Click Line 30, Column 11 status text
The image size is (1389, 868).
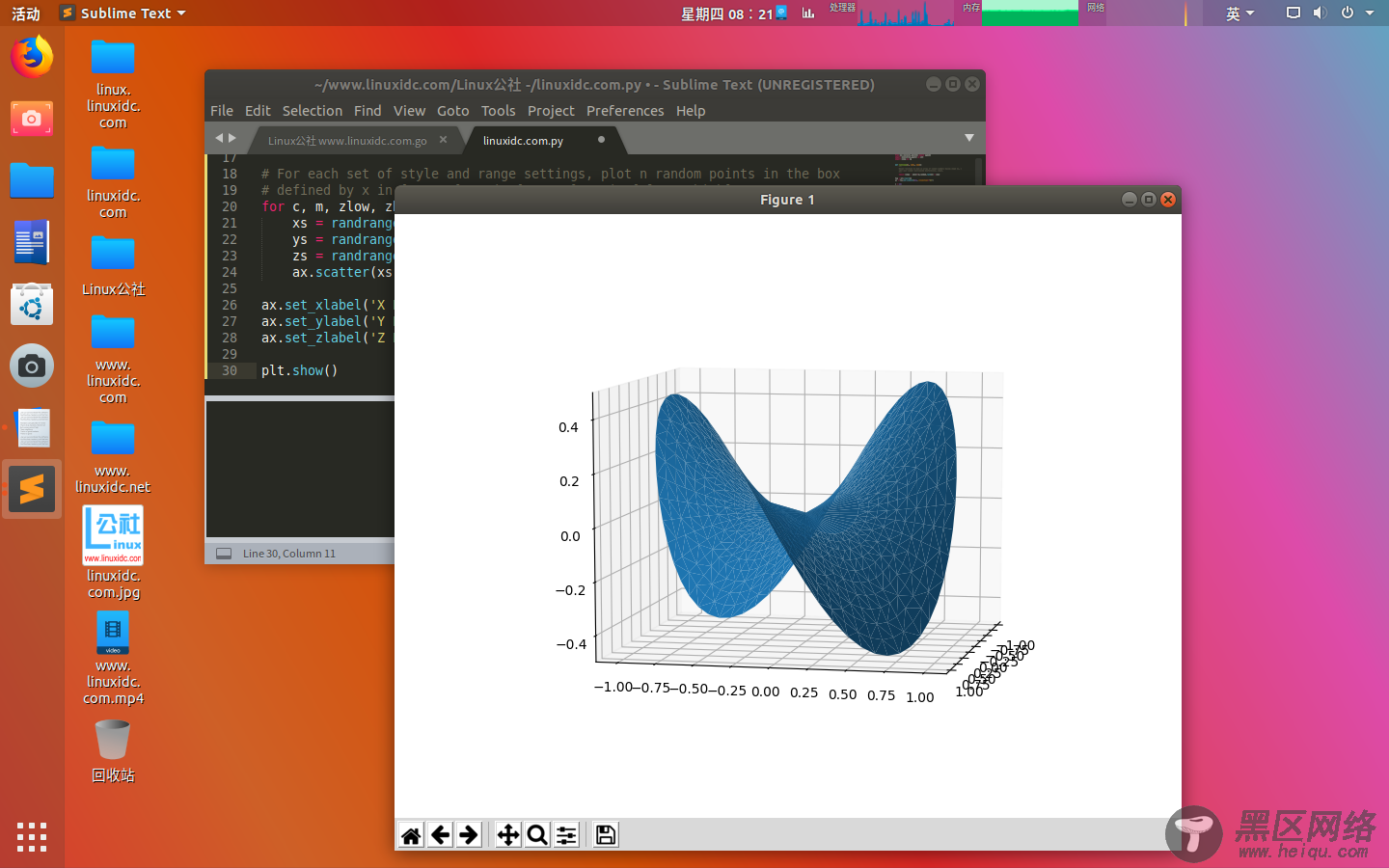289,554
